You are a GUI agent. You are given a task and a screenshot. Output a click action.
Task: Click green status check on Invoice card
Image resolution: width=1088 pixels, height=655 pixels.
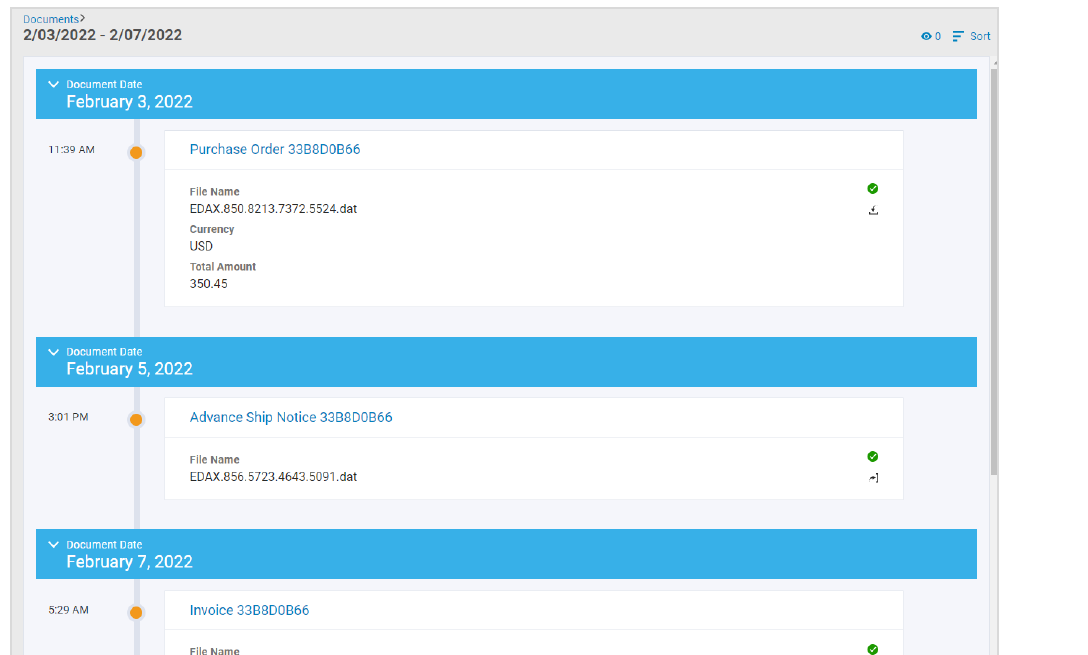tap(873, 649)
